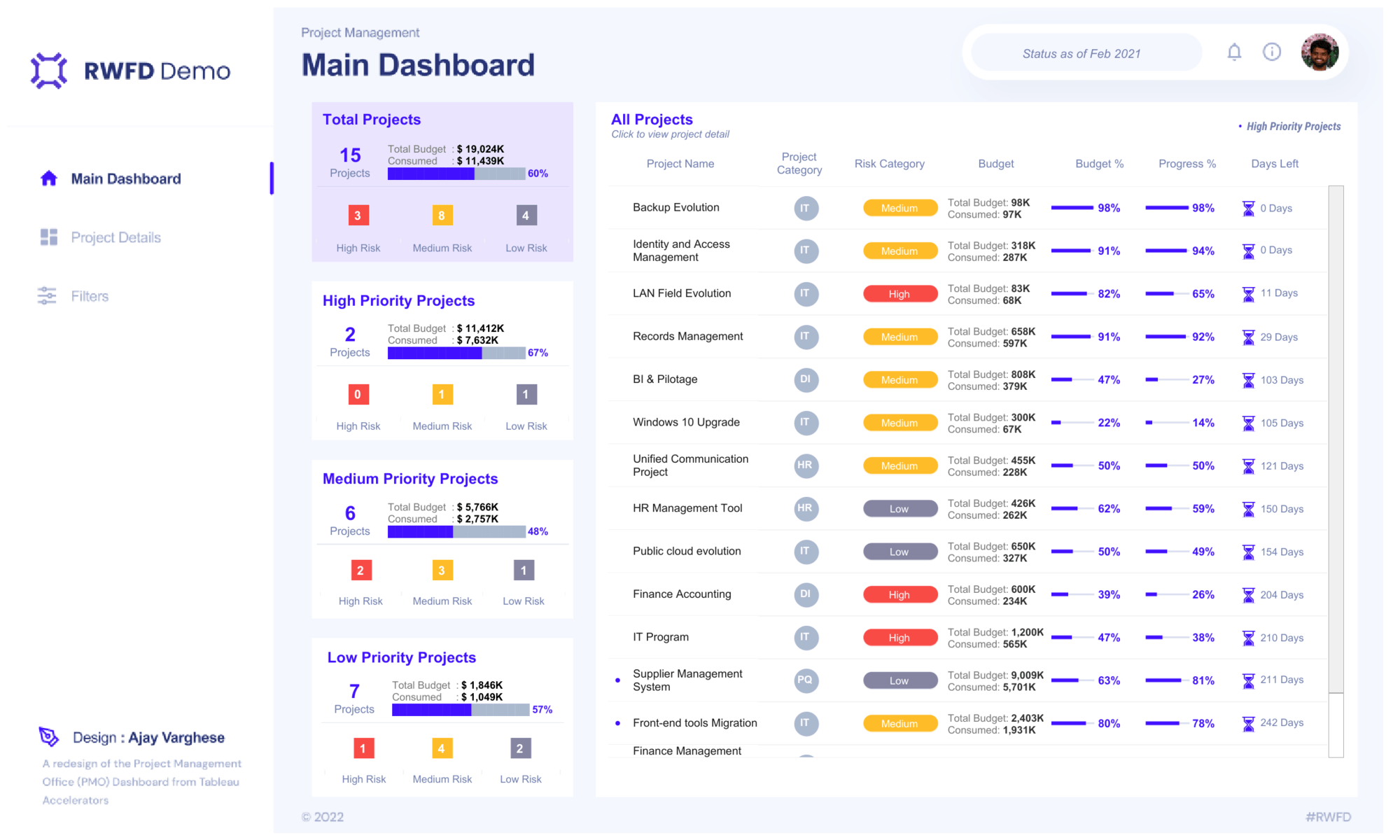Select the IT category icon for LAN Field Evolution

[x=806, y=294]
